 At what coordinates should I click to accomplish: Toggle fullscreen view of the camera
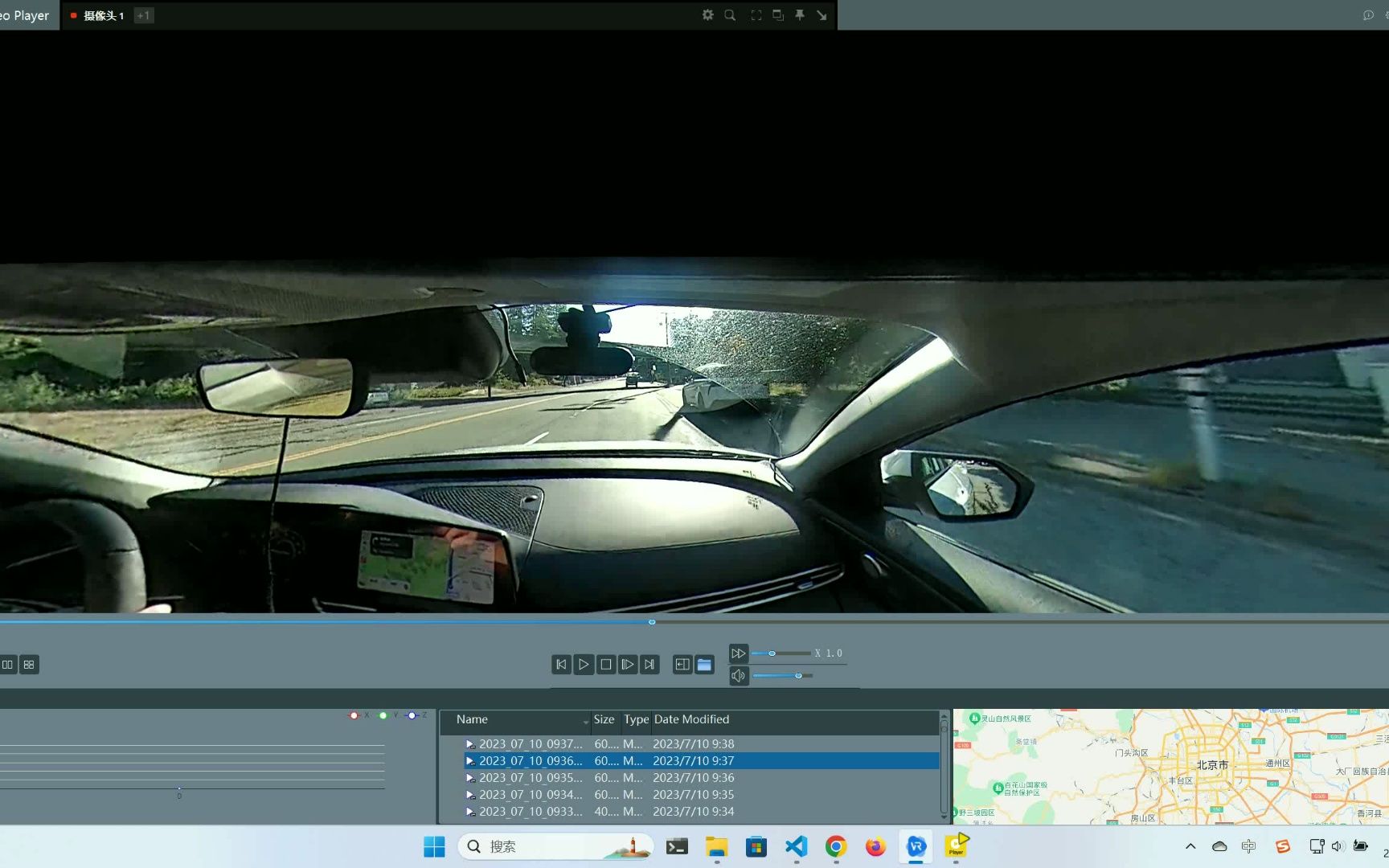pyautogui.click(x=756, y=15)
